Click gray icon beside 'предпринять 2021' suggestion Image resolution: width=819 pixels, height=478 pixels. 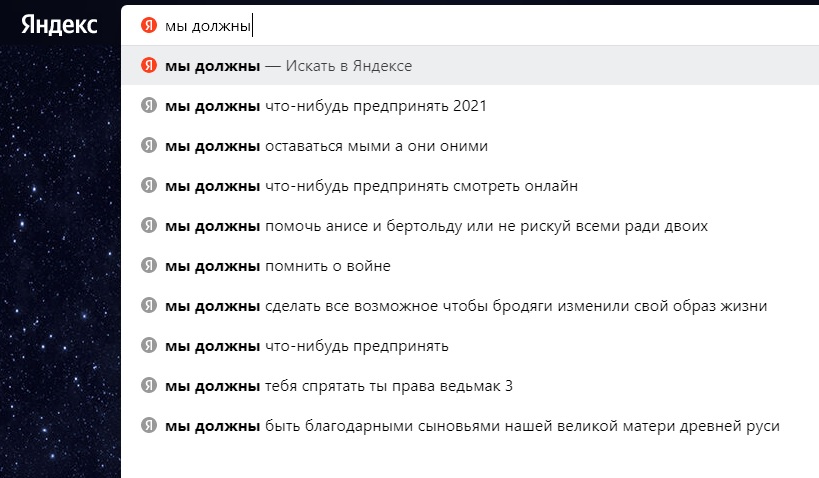pyautogui.click(x=149, y=106)
